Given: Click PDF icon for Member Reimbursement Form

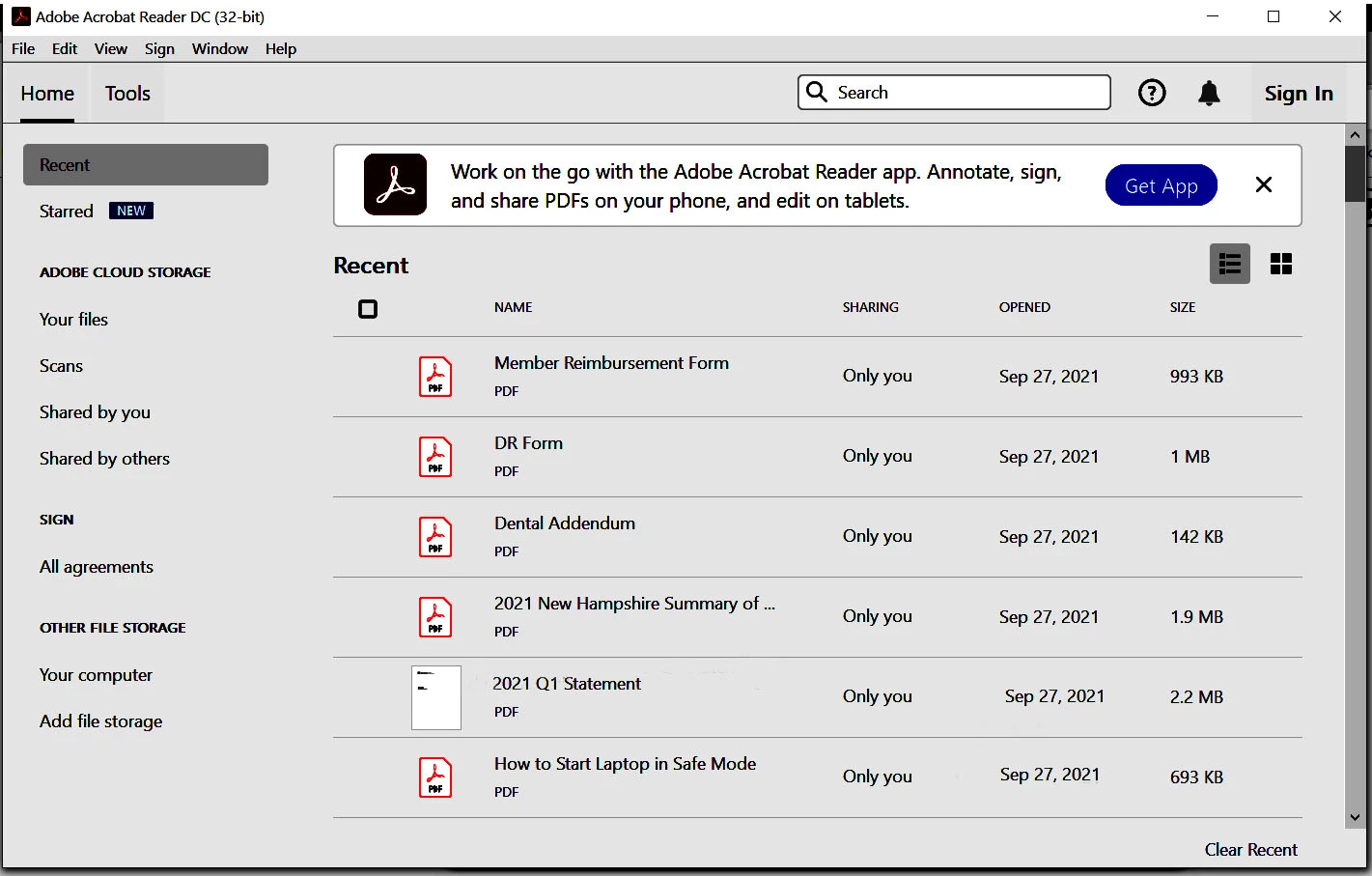Looking at the screenshot, I should [x=435, y=377].
